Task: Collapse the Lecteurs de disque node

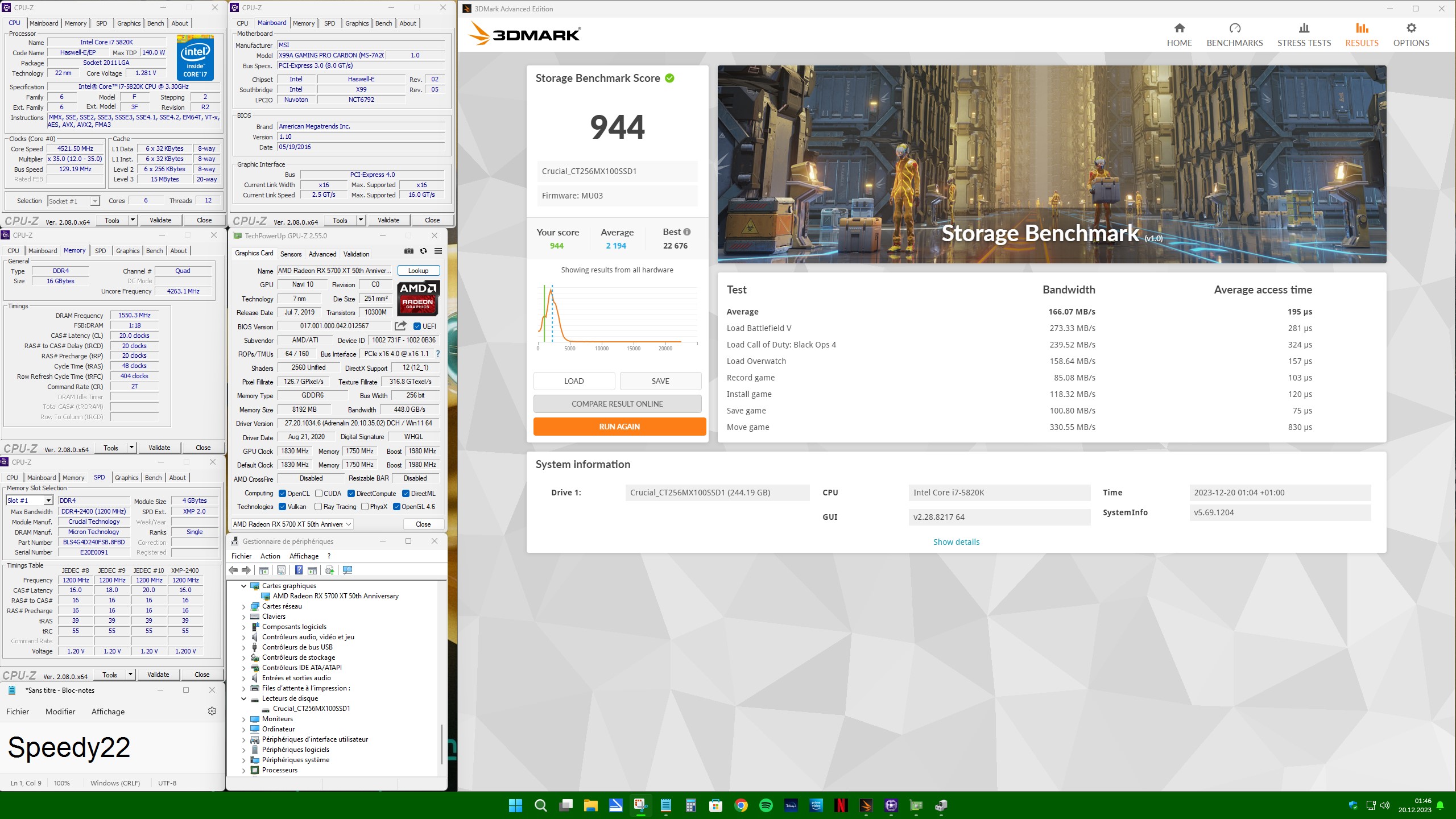Action: (243, 698)
